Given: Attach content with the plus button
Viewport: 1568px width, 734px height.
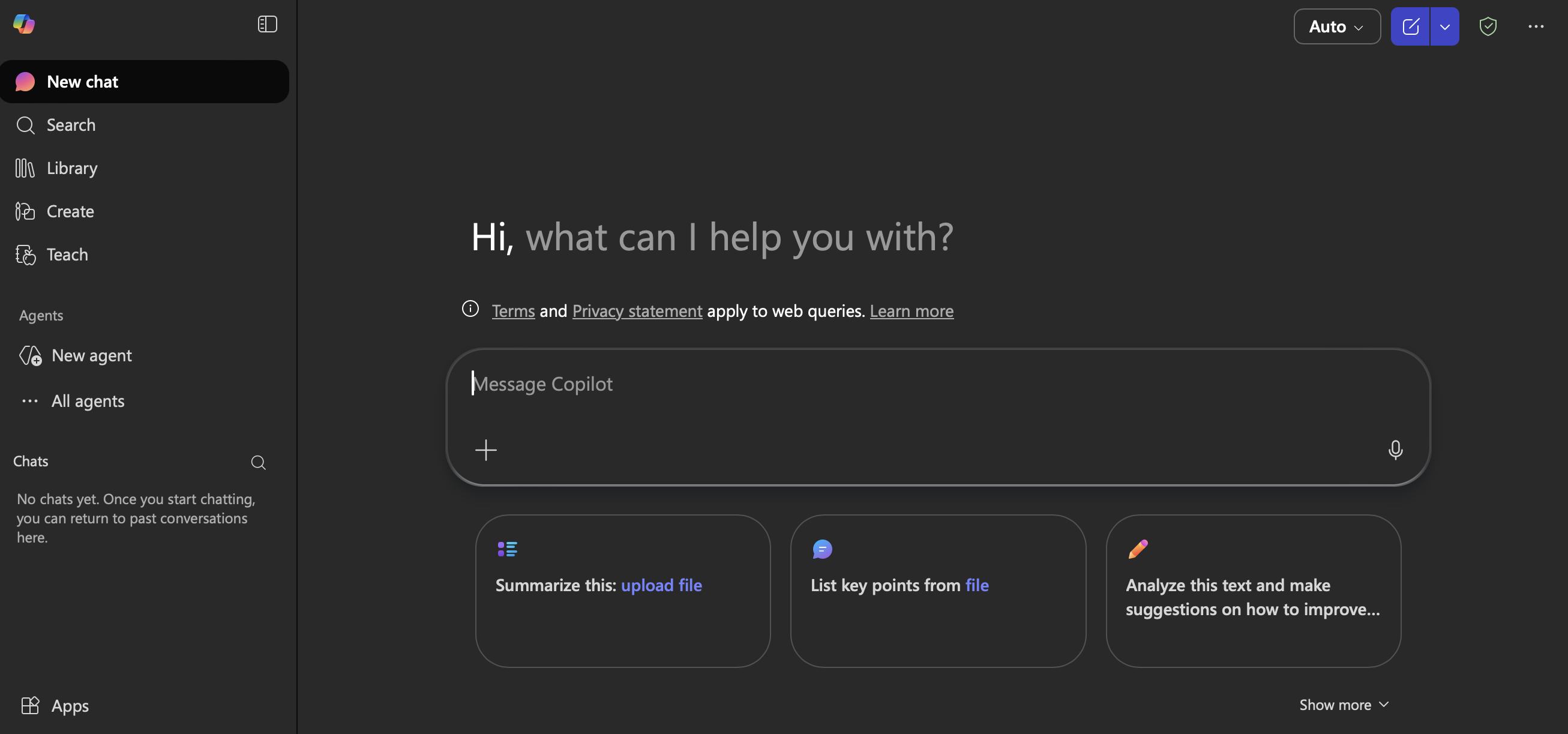Looking at the screenshot, I should coord(485,450).
